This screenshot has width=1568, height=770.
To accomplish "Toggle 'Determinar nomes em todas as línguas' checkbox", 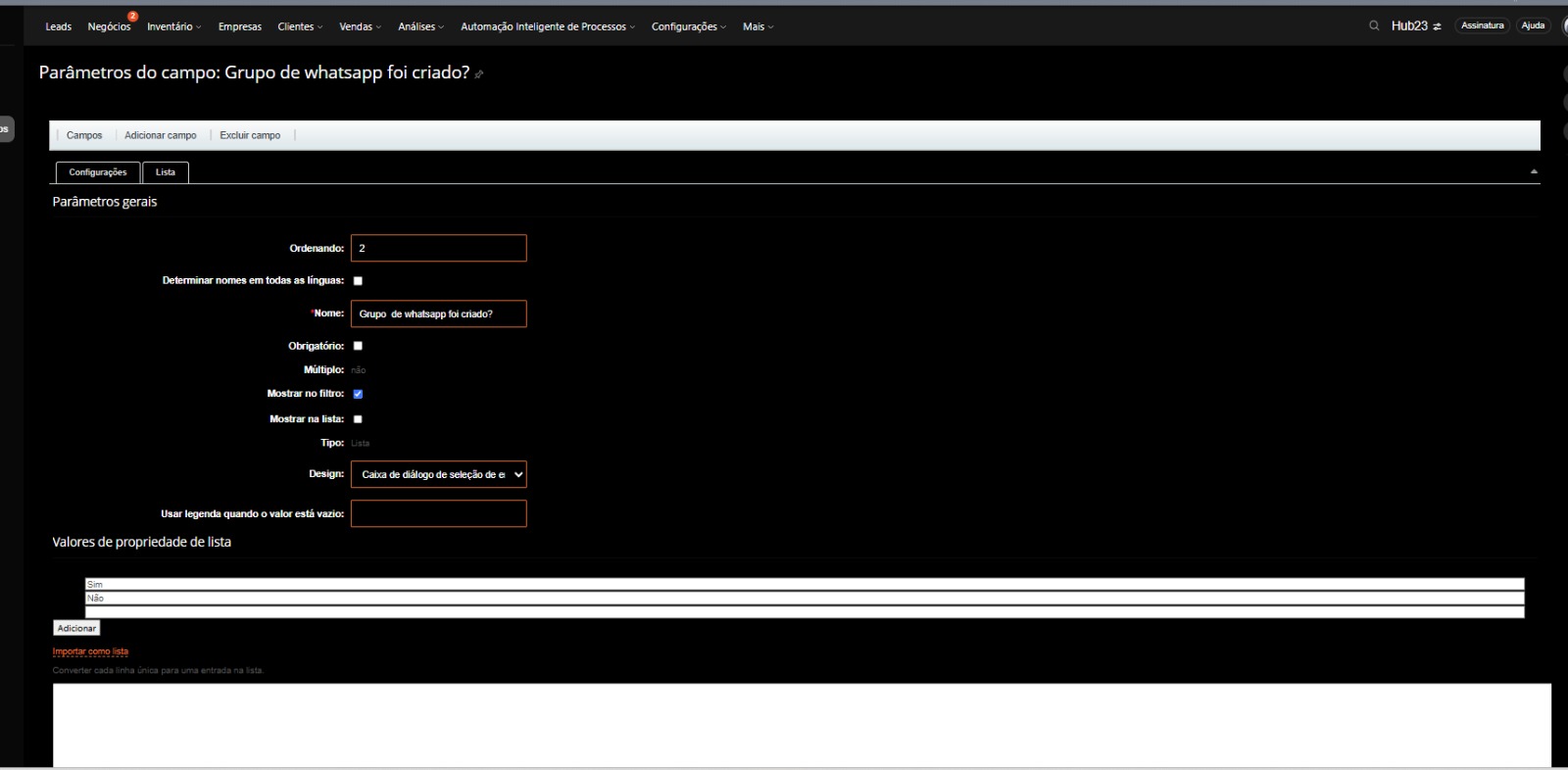I will [358, 281].
